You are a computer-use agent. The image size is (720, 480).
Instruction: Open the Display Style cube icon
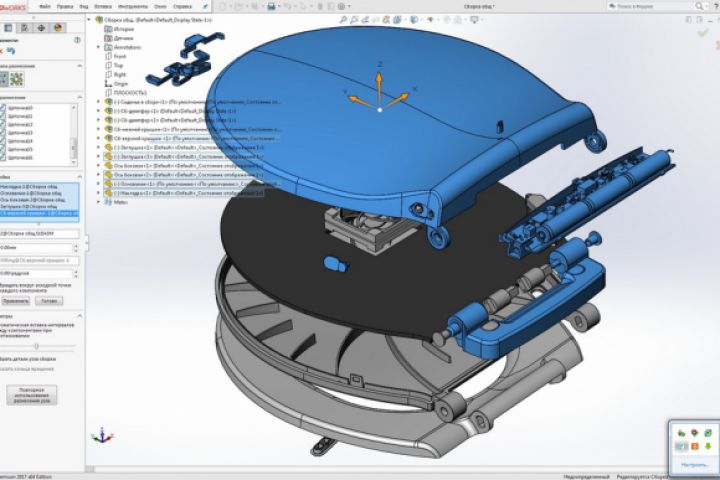point(415,20)
